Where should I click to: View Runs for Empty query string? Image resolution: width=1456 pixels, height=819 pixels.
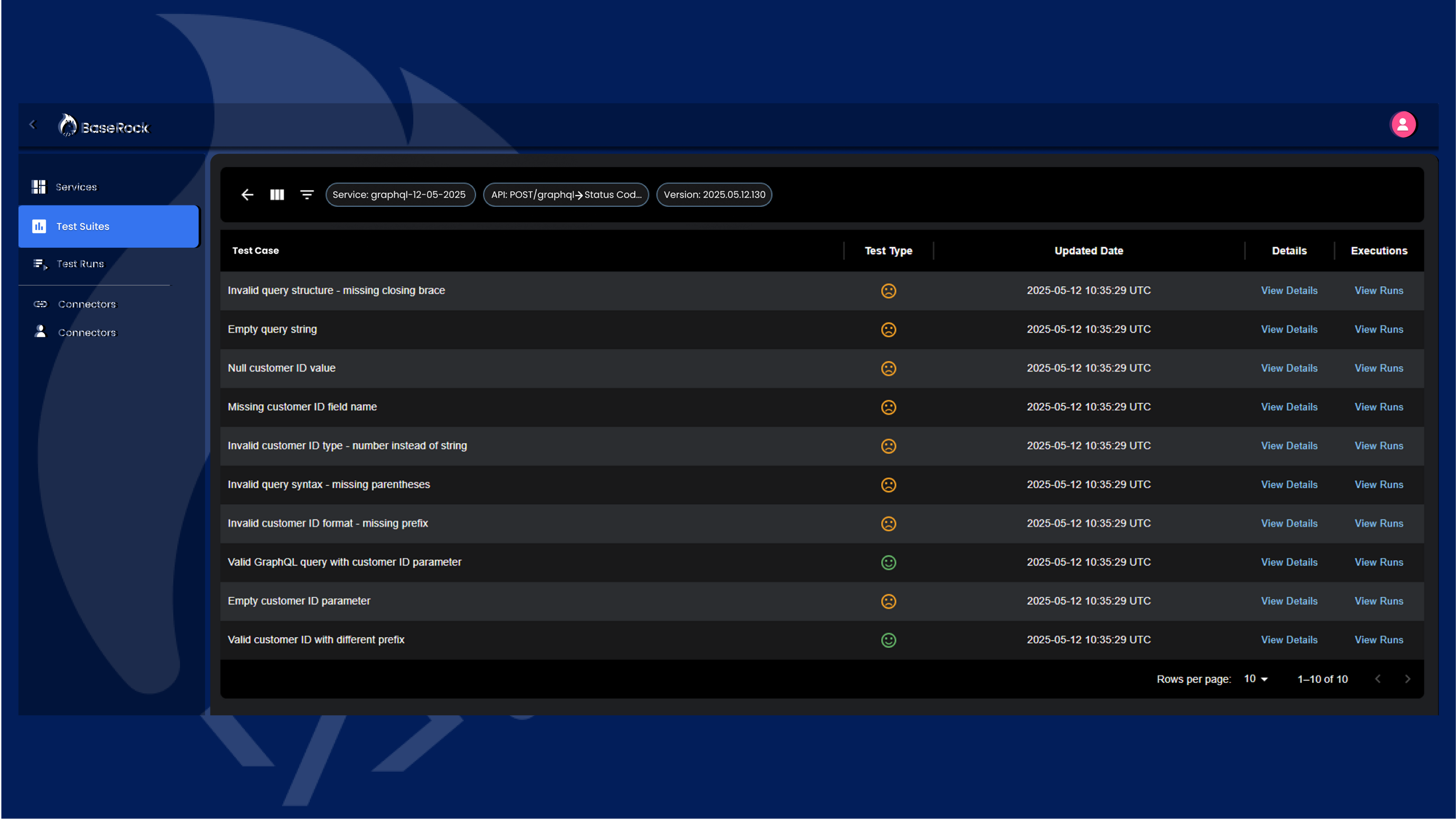(x=1379, y=329)
